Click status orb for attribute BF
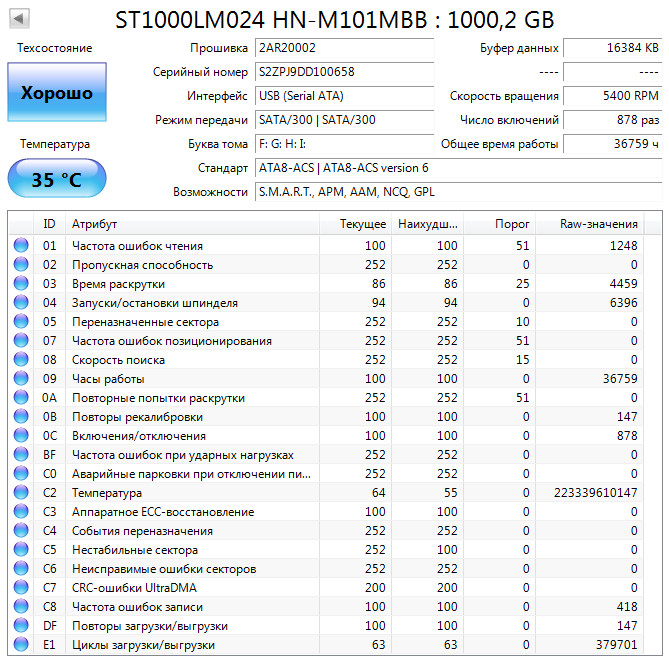Image resolution: width=669 pixels, height=661 pixels. [x=21, y=454]
